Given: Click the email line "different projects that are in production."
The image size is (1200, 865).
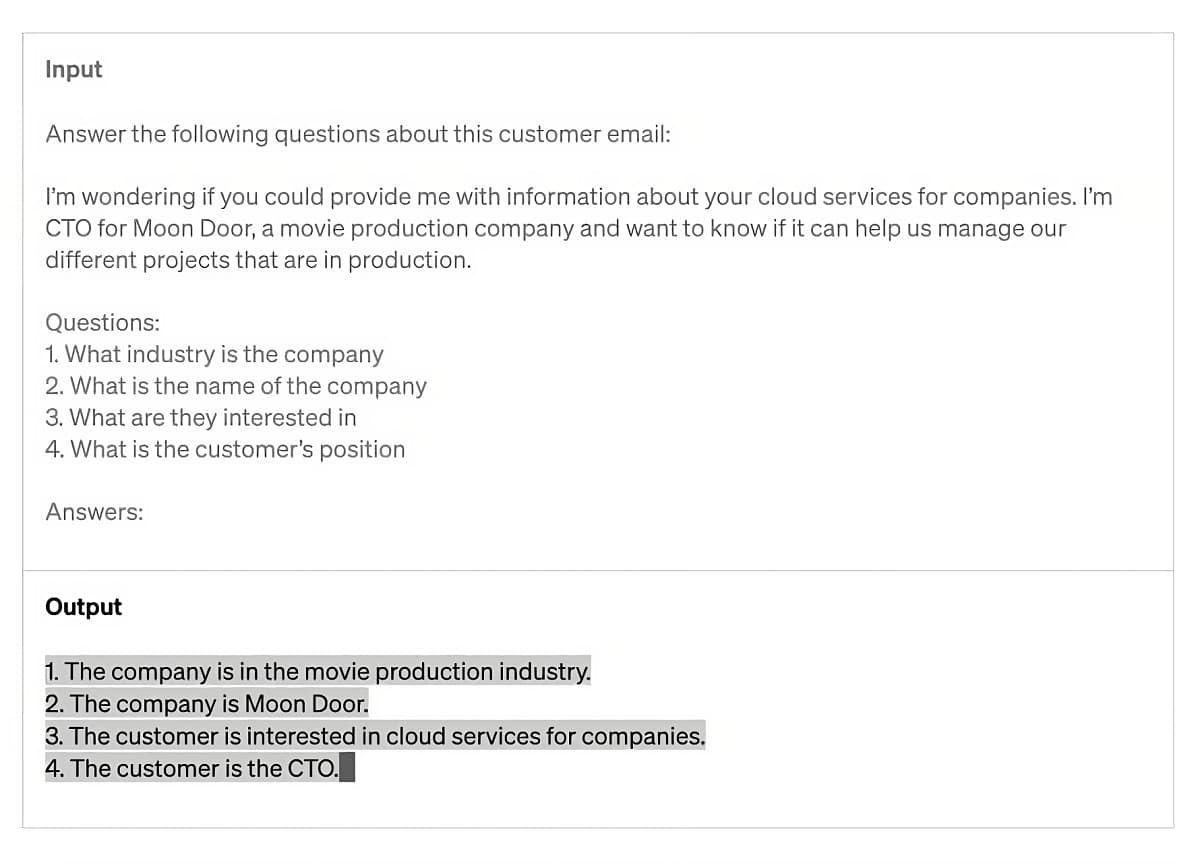Looking at the screenshot, I should (258, 260).
